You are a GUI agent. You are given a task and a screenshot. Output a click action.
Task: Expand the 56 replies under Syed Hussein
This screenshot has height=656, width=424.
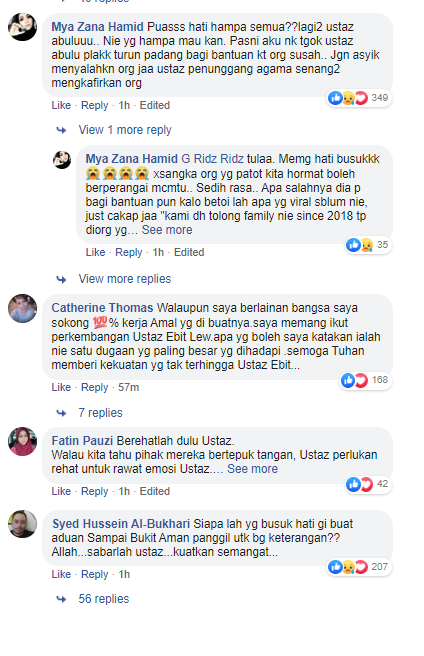[104, 599]
